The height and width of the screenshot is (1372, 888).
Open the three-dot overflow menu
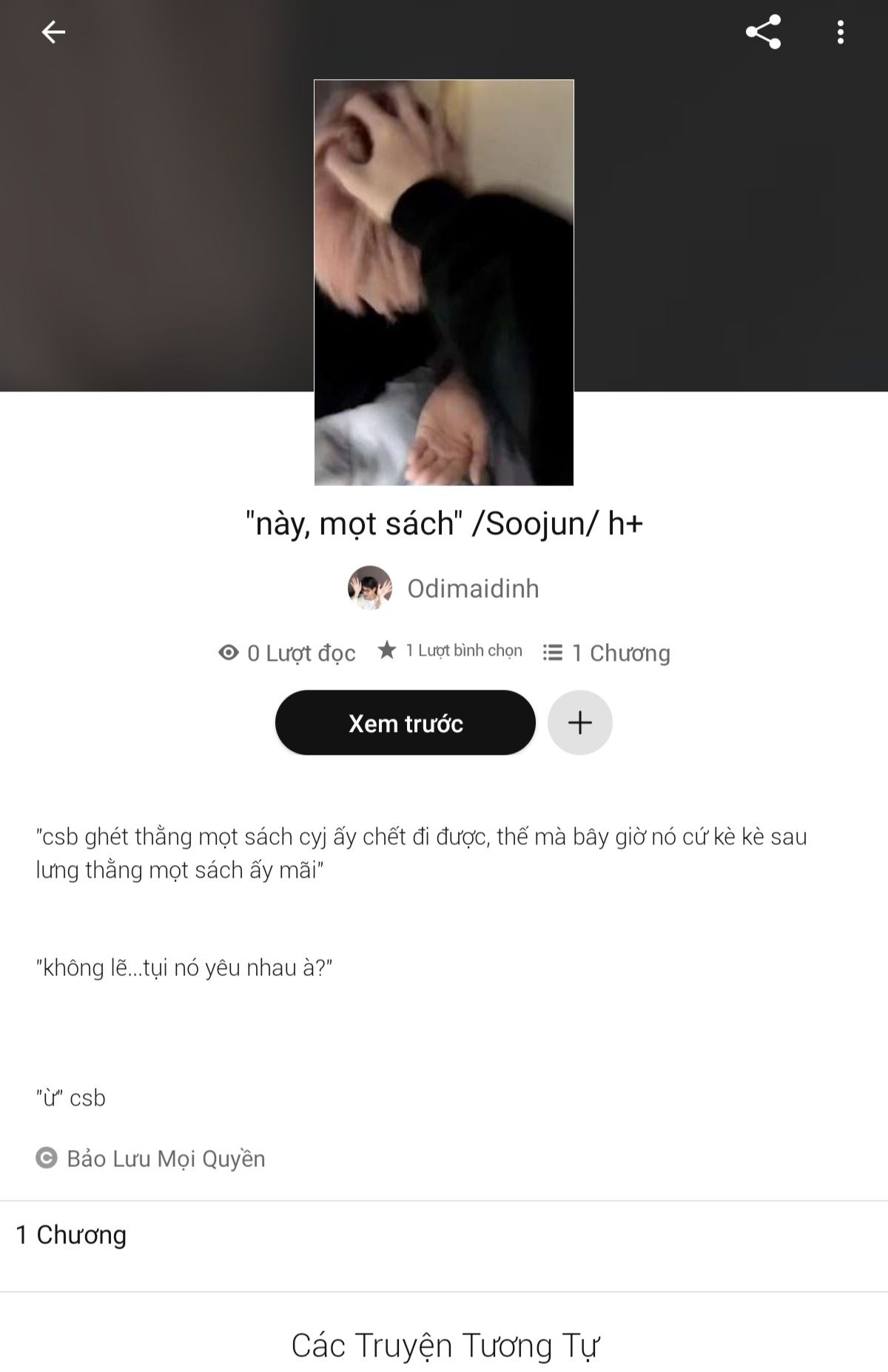(x=841, y=32)
